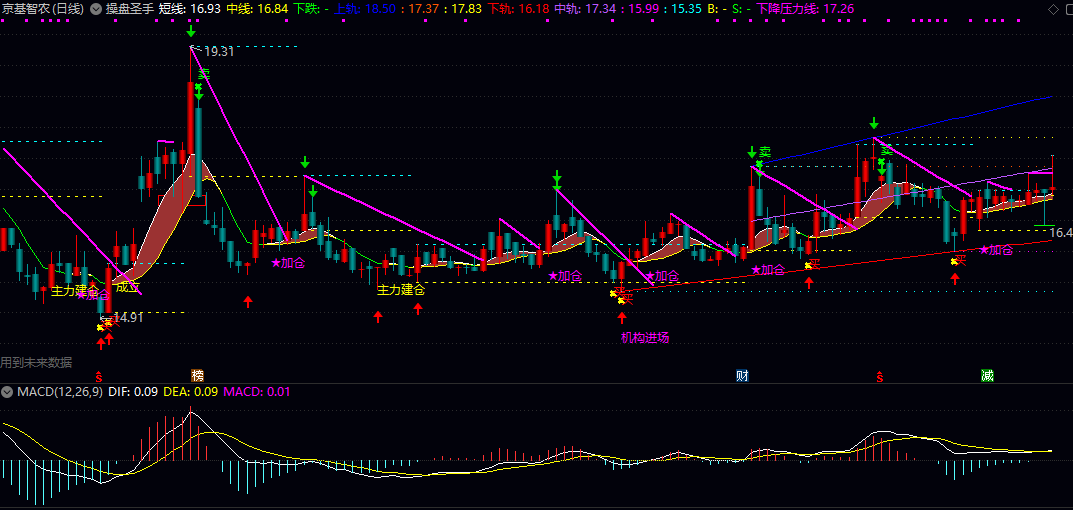Click the '财' financial report marker
This screenshot has width=1073, height=510.
pyautogui.click(x=742, y=376)
